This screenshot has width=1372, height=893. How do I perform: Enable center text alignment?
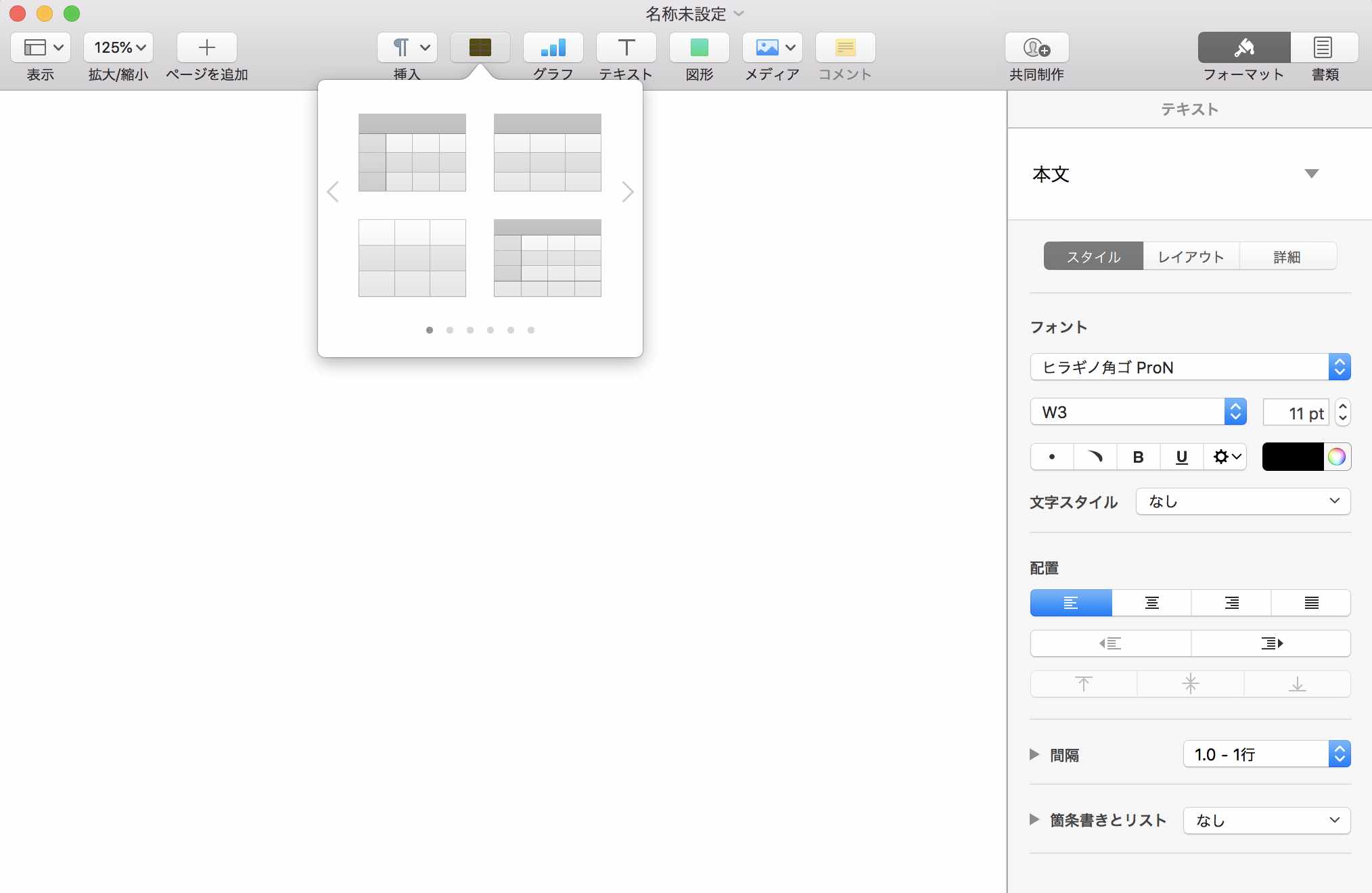coord(1151,603)
